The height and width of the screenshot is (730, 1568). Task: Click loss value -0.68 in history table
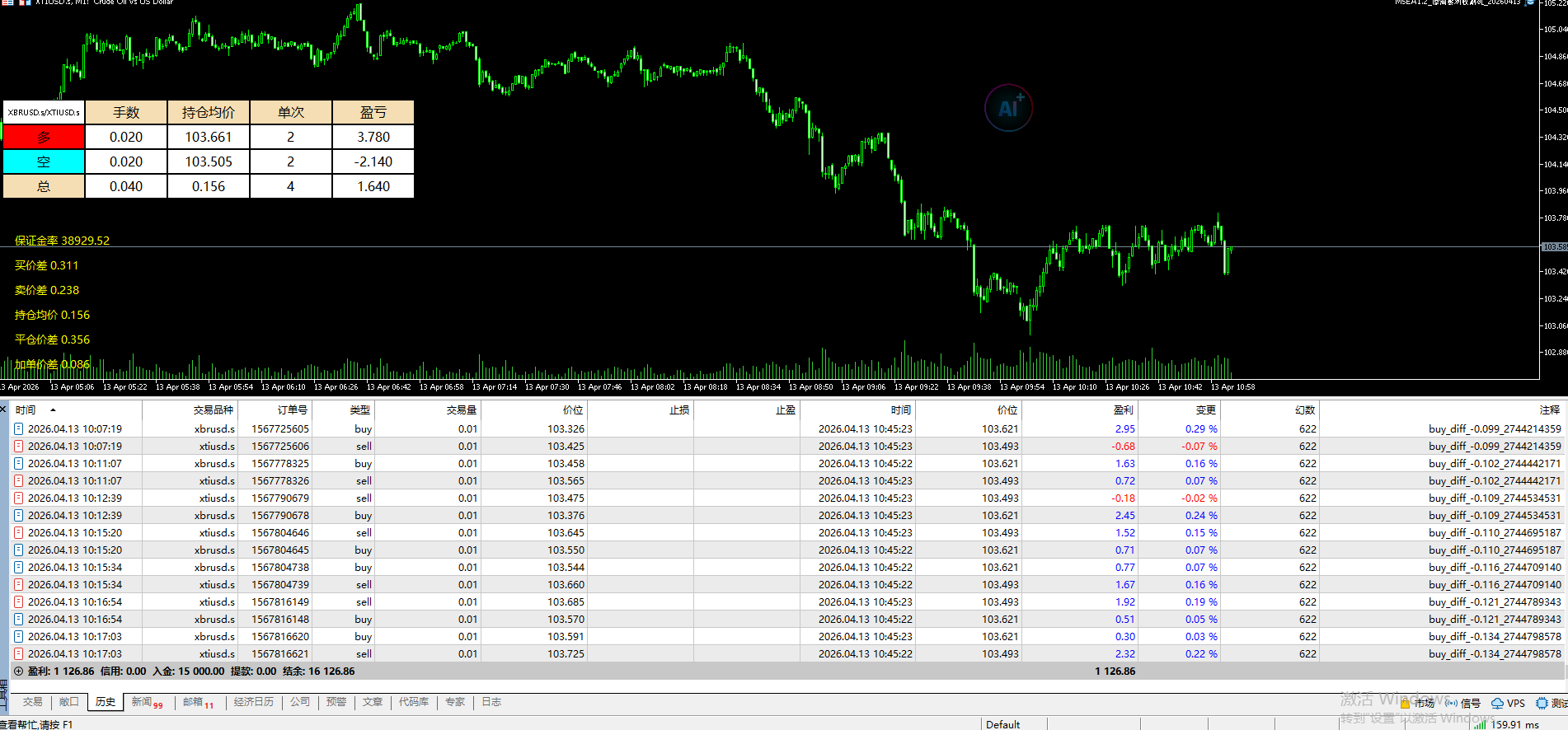[x=1123, y=446]
